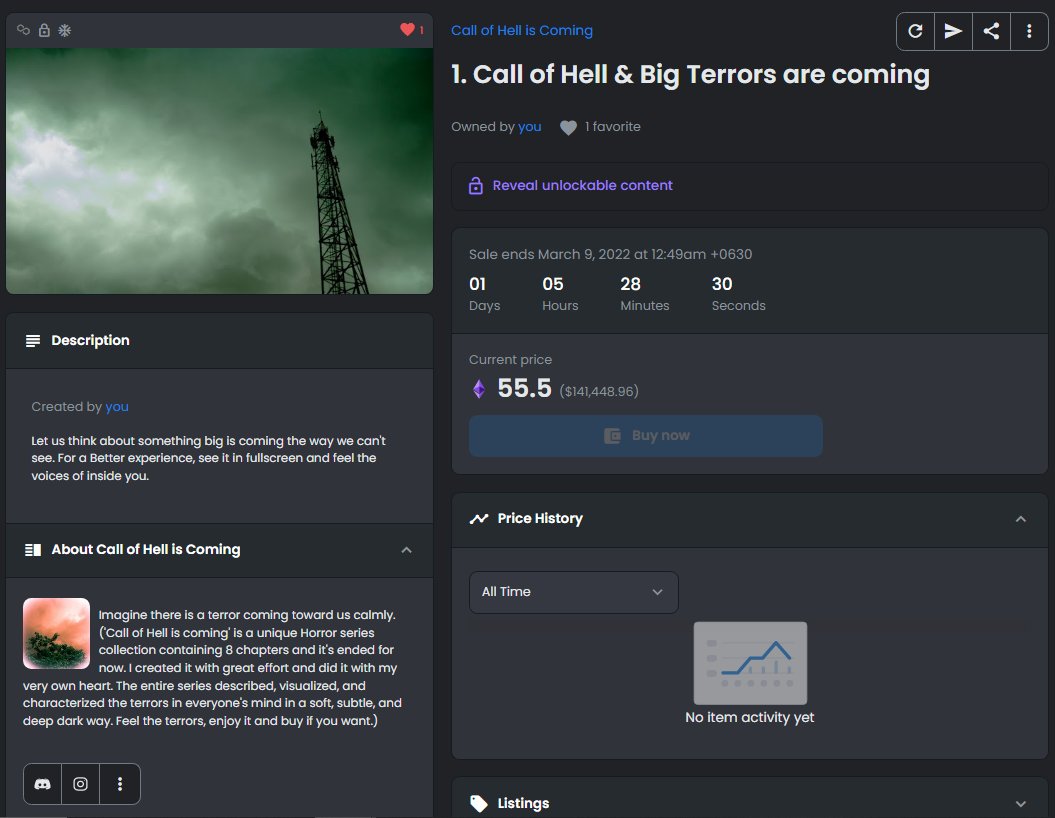Viewport: 1055px width, 818px height.
Task: Click the red heart favorite icon on image
Action: [407, 30]
